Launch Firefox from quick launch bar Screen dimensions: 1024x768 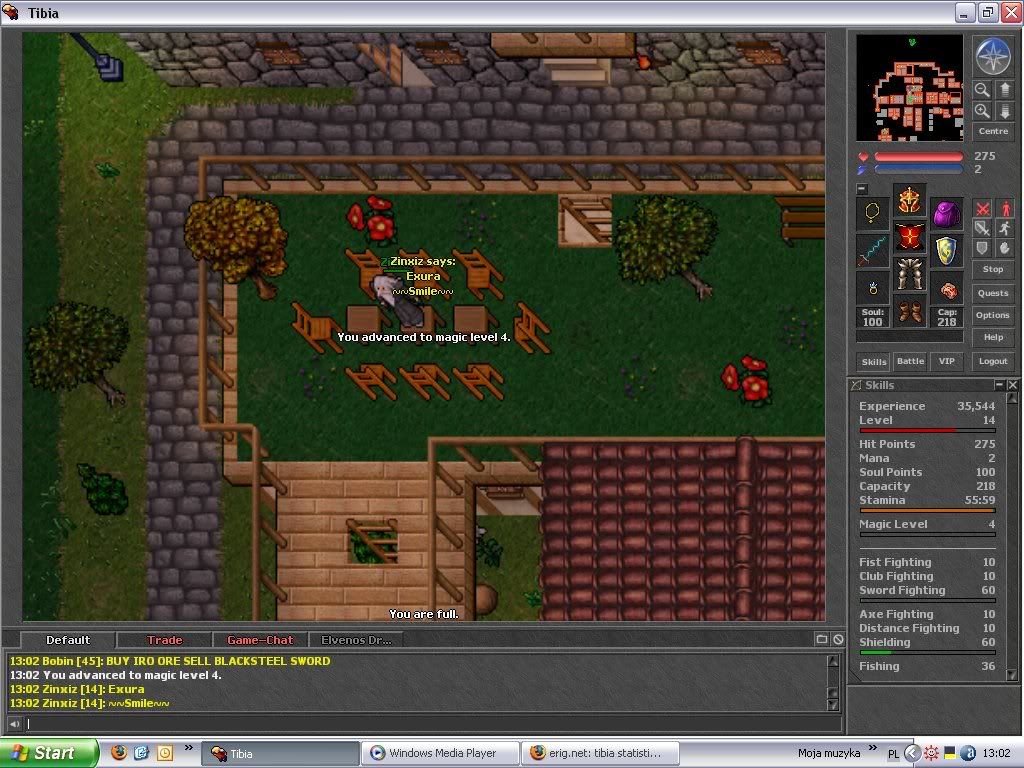click(119, 753)
